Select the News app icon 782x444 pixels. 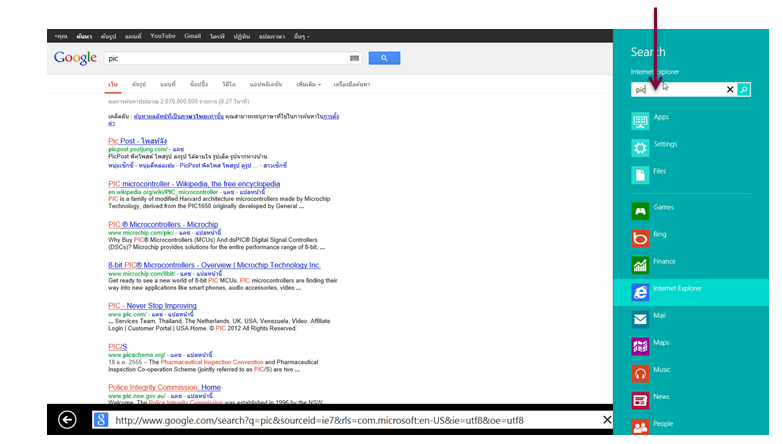(x=640, y=400)
